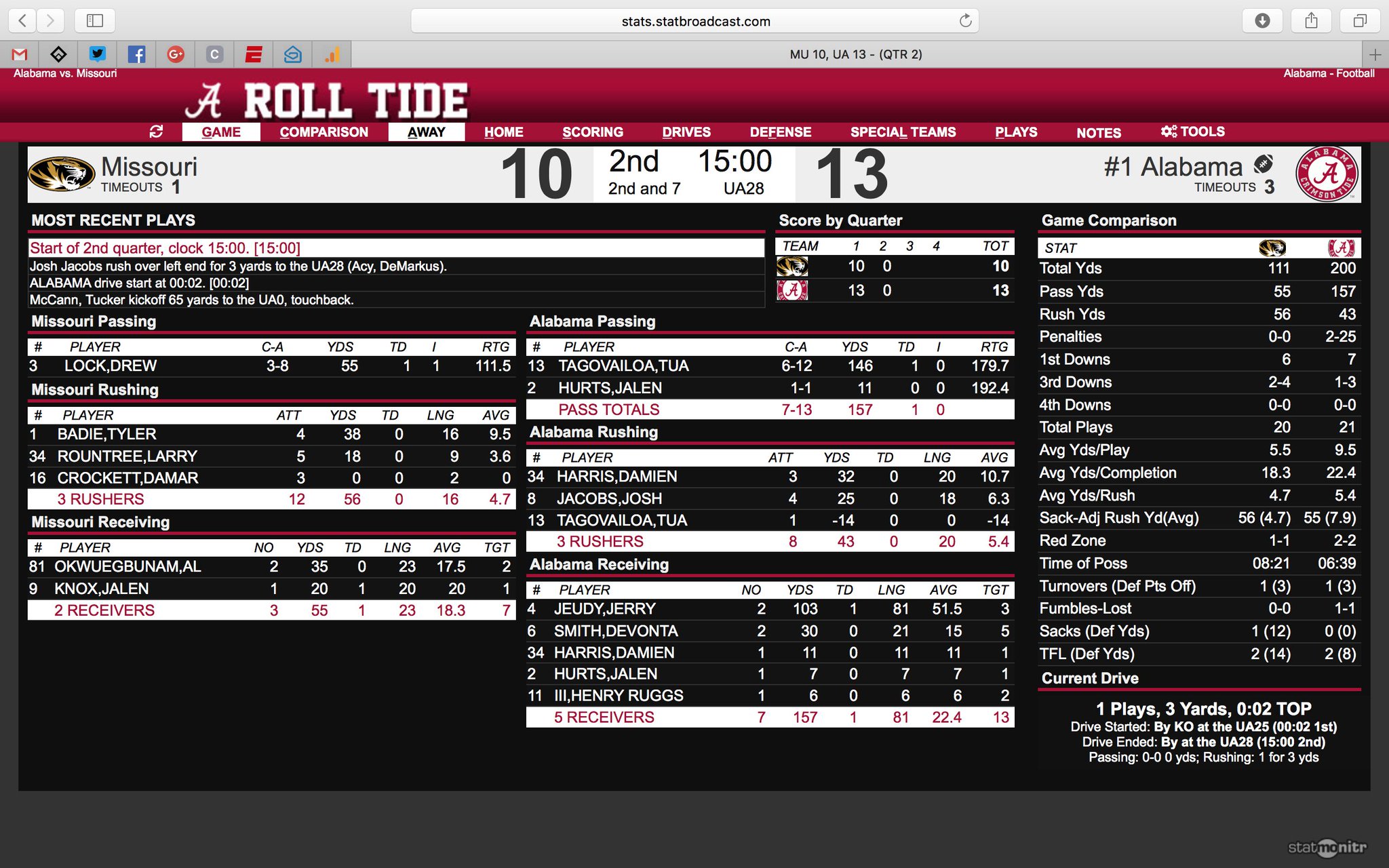This screenshot has height=868, width=1389.
Task: Toggle the AWAY team stats view
Action: (x=426, y=132)
